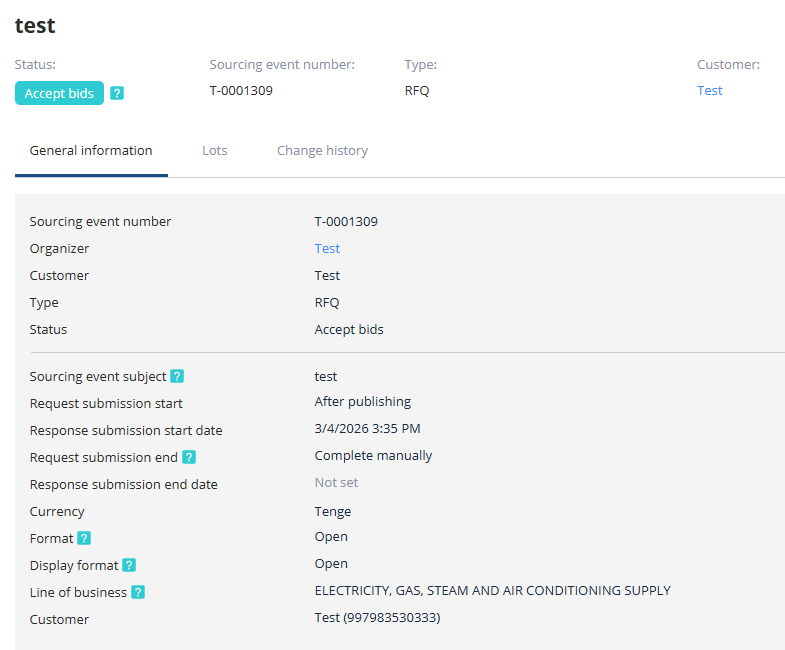Viewport: 785px width, 650px height.
Task: Go to the Change history tab
Action: pos(322,151)
